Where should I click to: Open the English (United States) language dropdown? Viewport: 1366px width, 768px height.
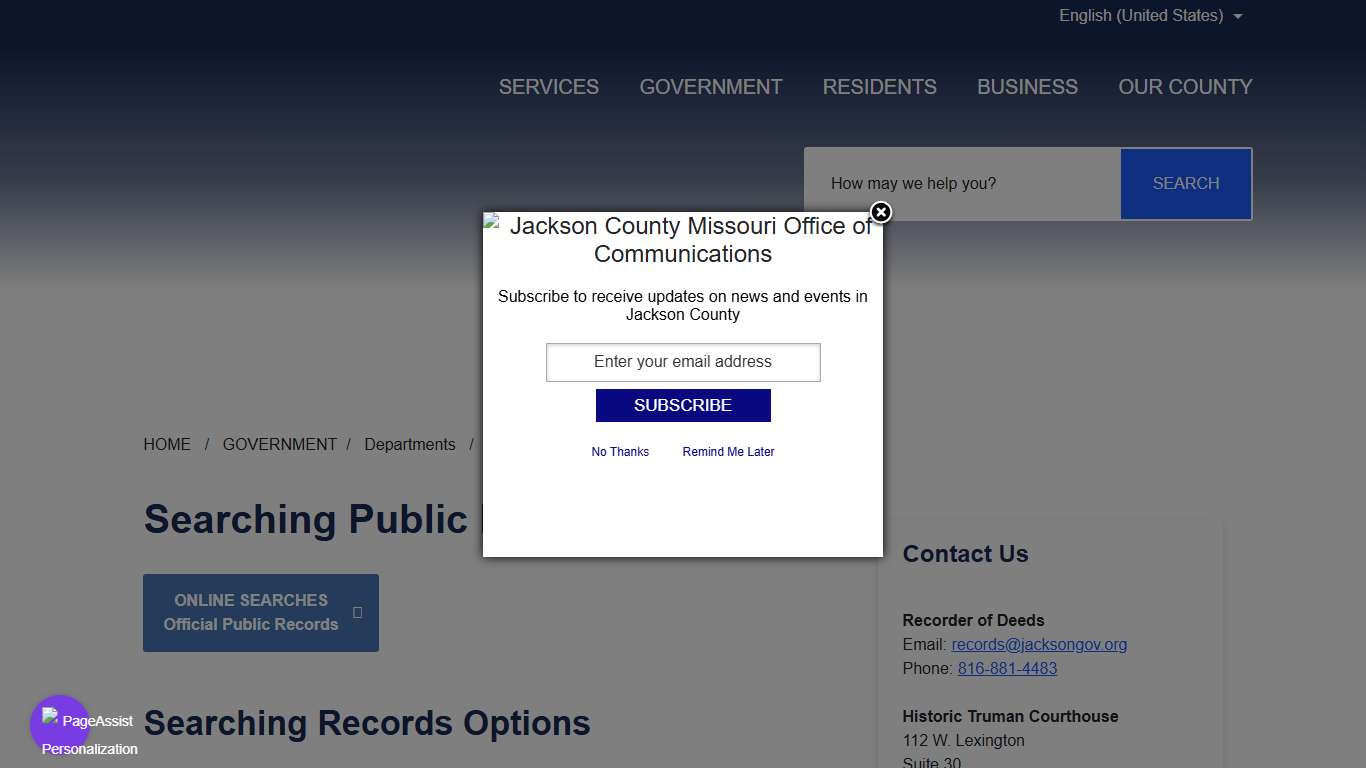pos(1141,15)
